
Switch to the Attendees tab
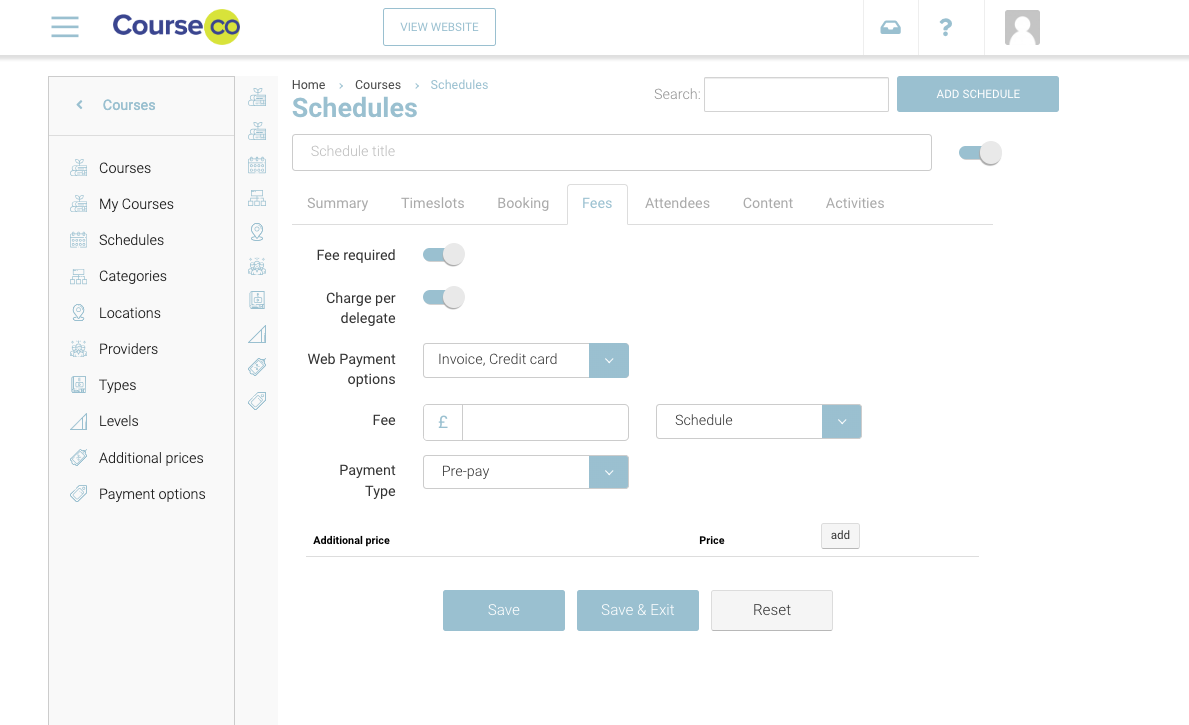tap(677, 203)
